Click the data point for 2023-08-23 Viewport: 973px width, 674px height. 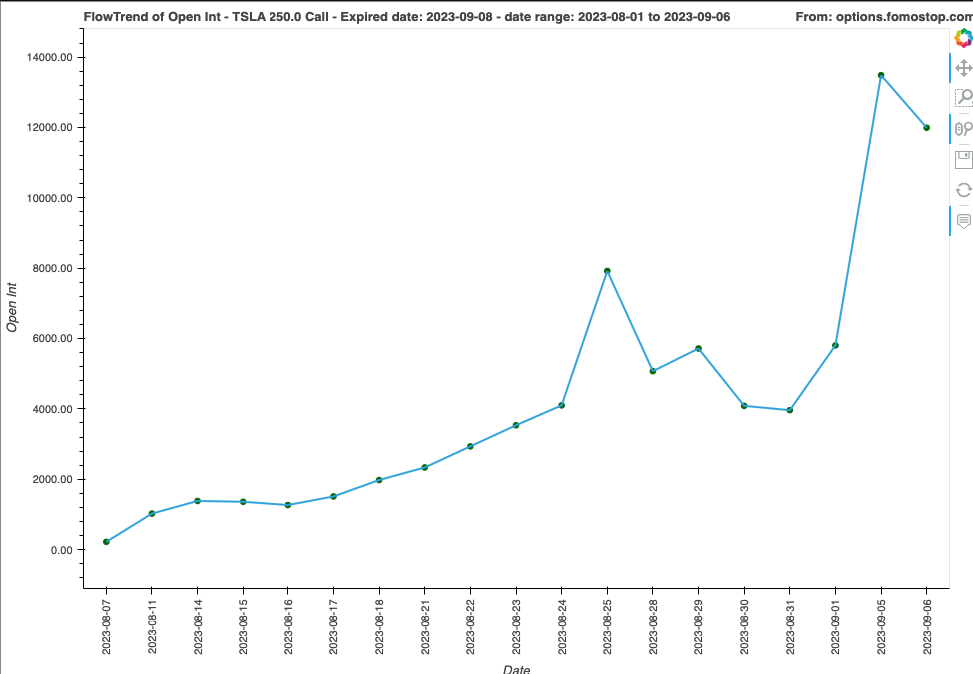pyautogui.click(x=516, y=425)
